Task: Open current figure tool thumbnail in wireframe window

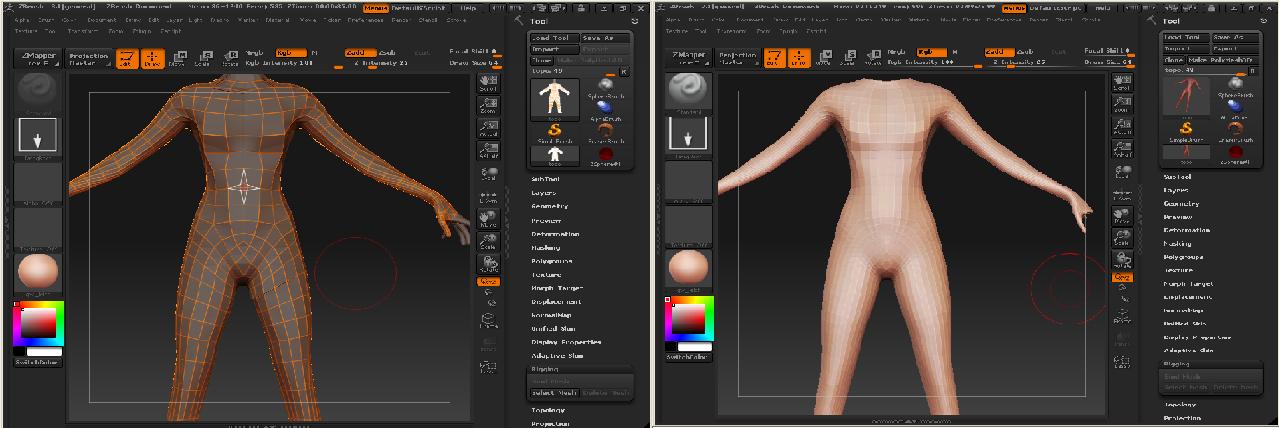Action: click(x=553, y=100)
